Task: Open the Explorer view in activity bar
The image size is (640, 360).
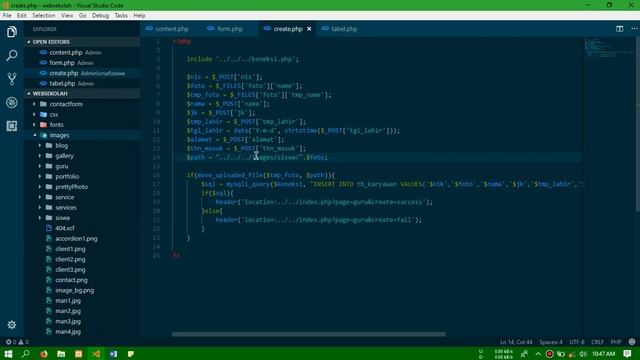Action: tap(11, 32)
